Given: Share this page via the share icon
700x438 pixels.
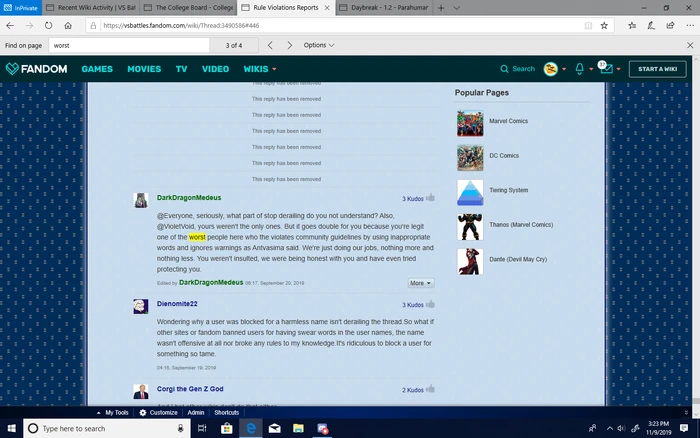Looking at the screenshot, I should click(671, 25).
